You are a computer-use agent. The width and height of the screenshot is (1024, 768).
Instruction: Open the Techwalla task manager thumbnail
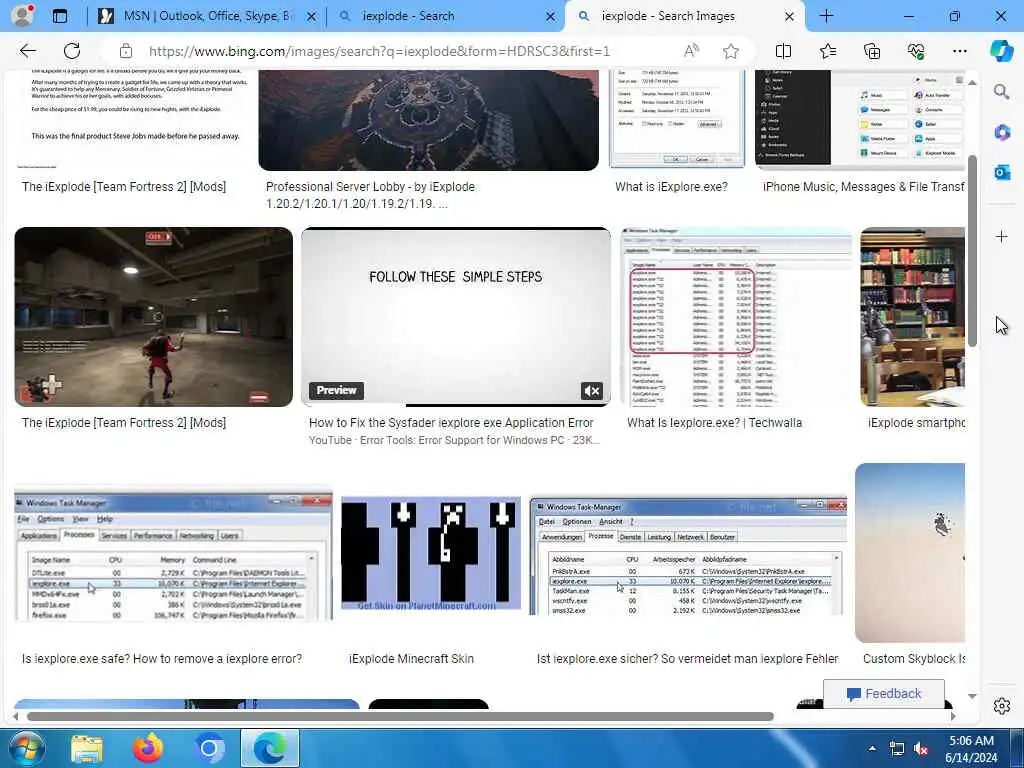pos(736,317)
